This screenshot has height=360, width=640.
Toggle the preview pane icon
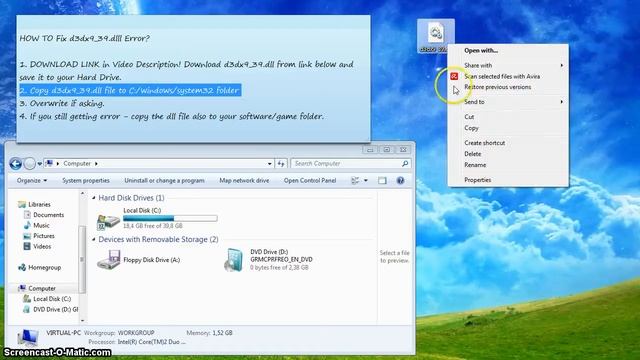pos(382,180)
